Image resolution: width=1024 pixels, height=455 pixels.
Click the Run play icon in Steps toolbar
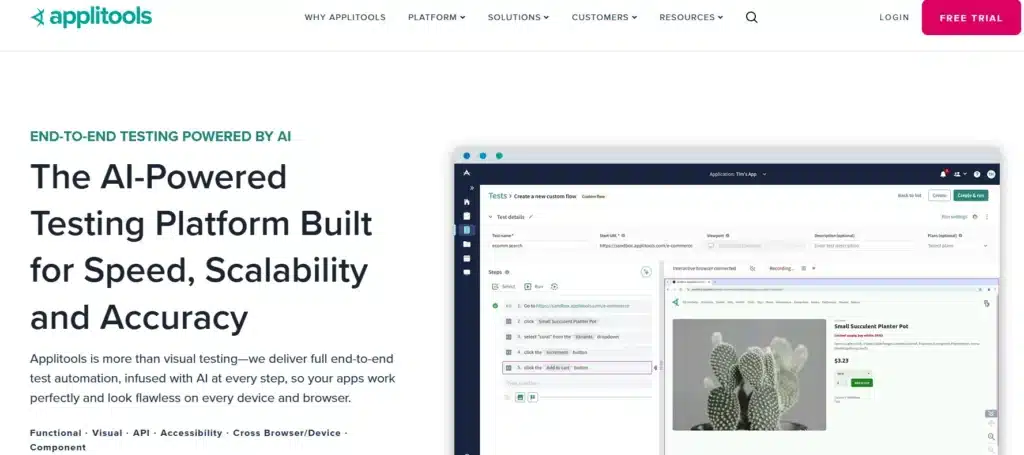[x=528, y=287]
